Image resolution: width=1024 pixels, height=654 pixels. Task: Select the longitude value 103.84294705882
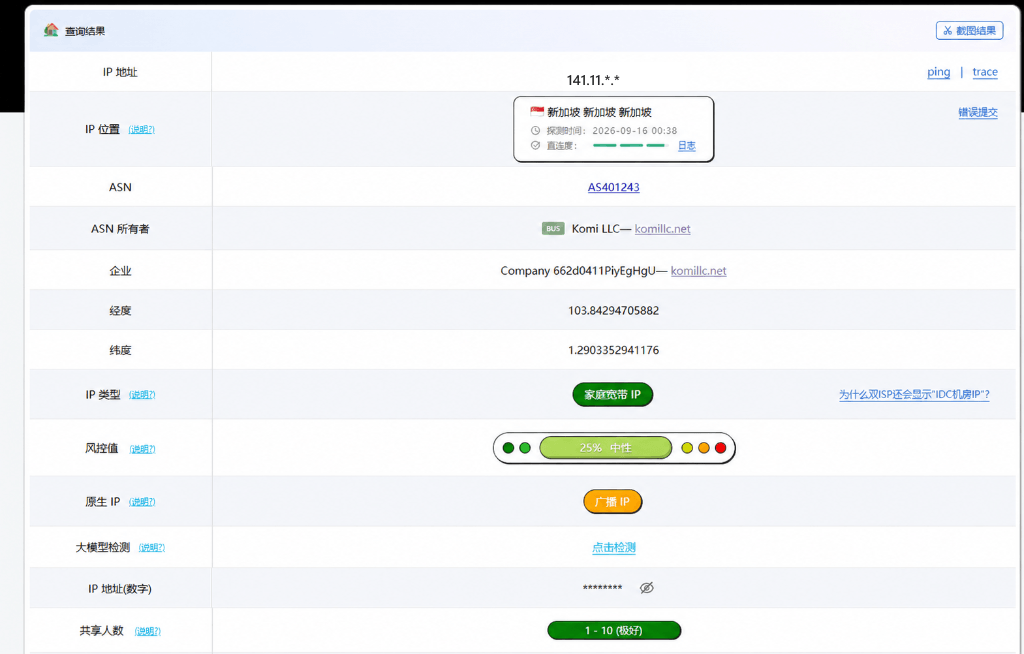pos(613,311)
